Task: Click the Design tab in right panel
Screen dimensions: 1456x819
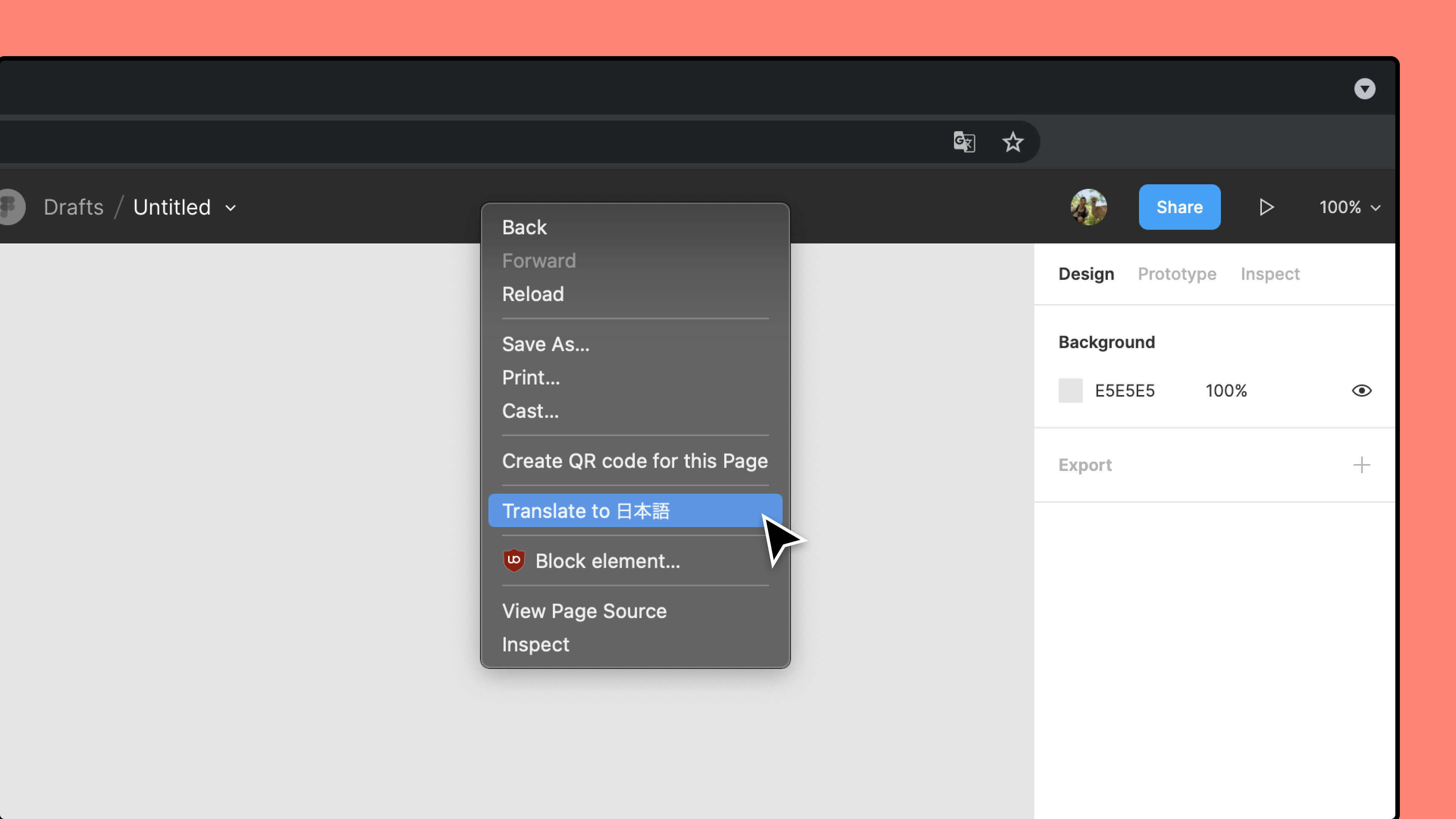Action: tap(1086, 273)
